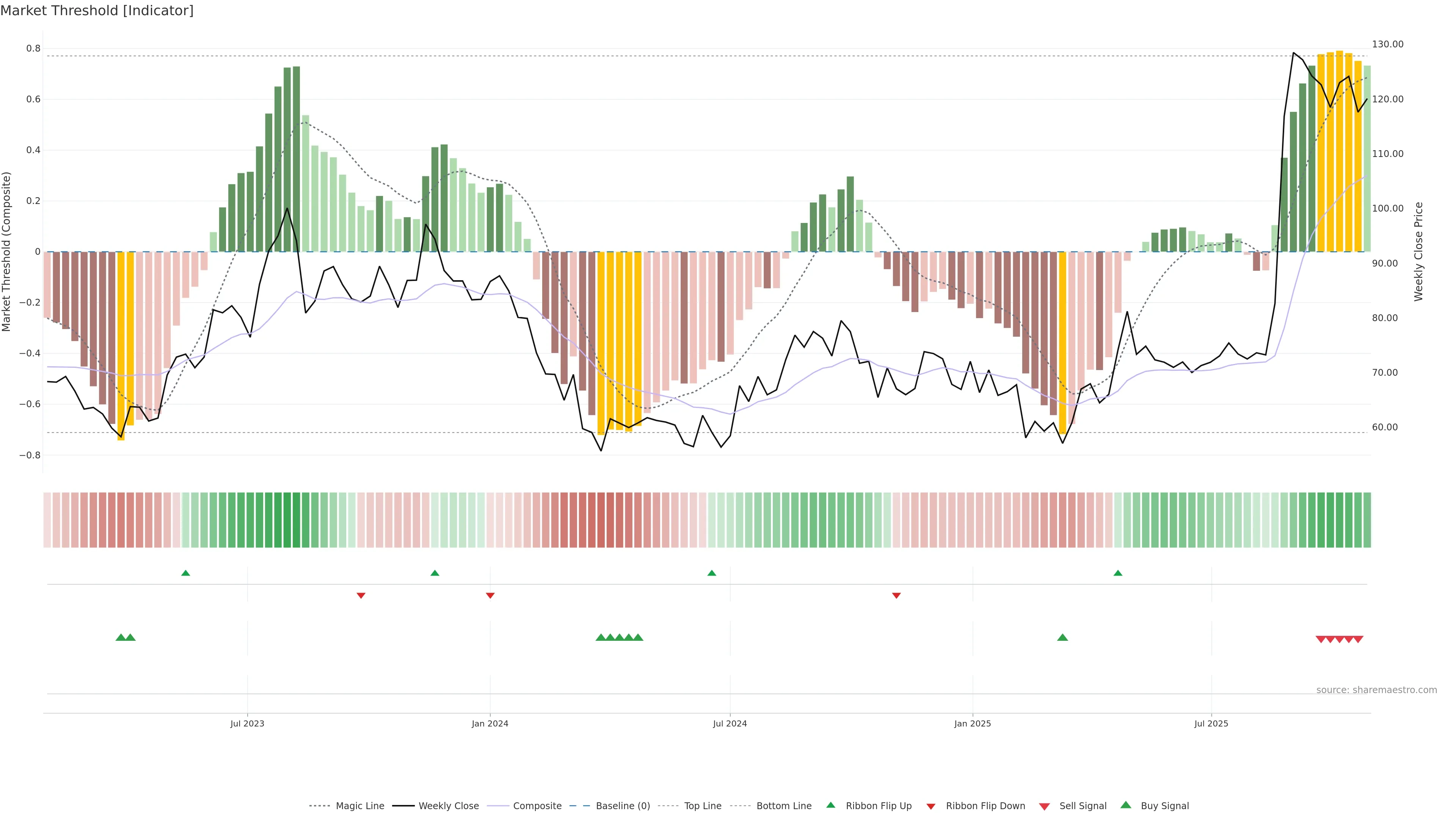The height and width of the screenshot is (819, 1456).
Task: Click the Weekly Close Price axis title
Action: [1418, 251]
